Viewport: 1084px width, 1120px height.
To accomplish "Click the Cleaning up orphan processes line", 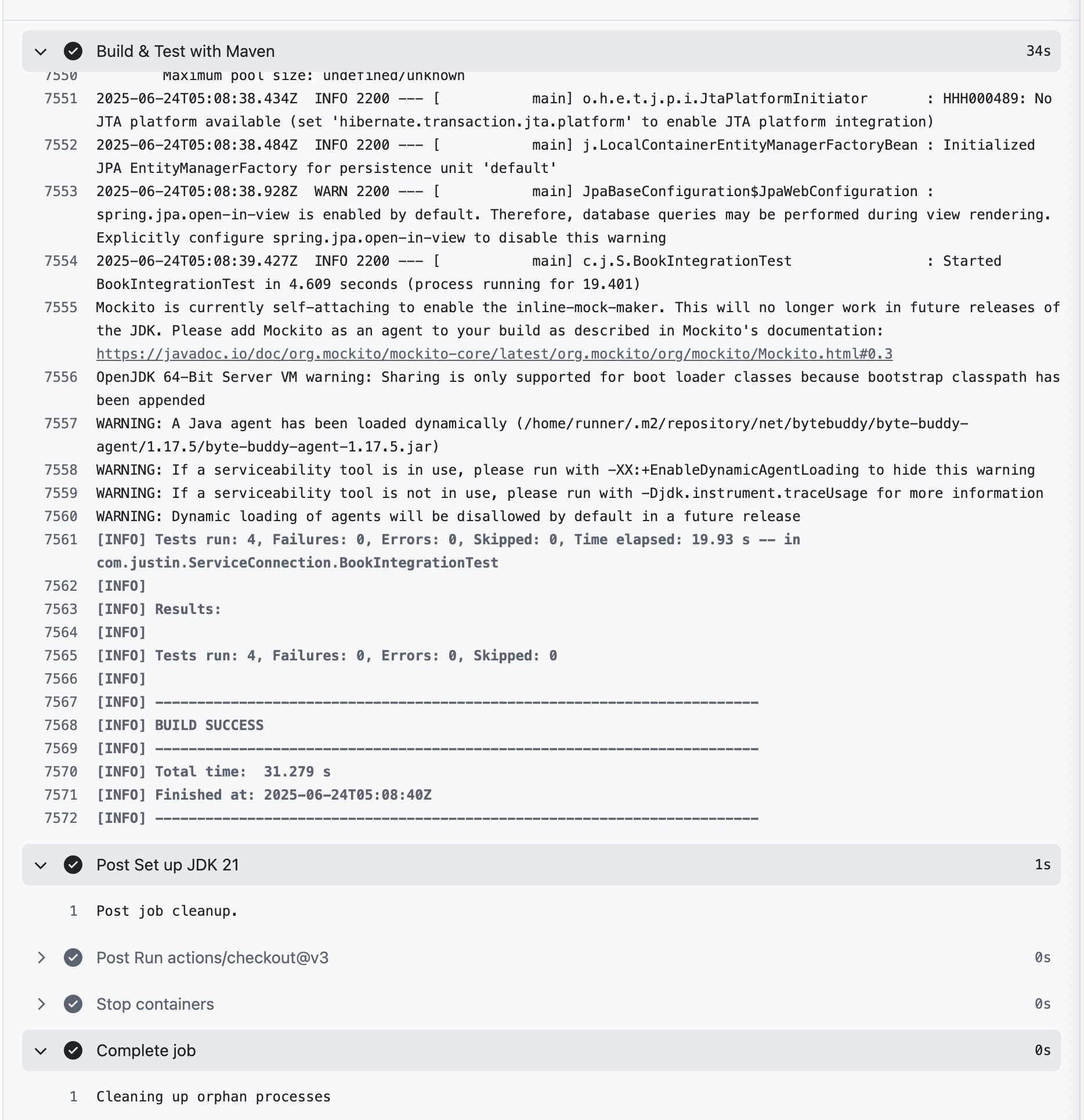I will point(214,1097).
